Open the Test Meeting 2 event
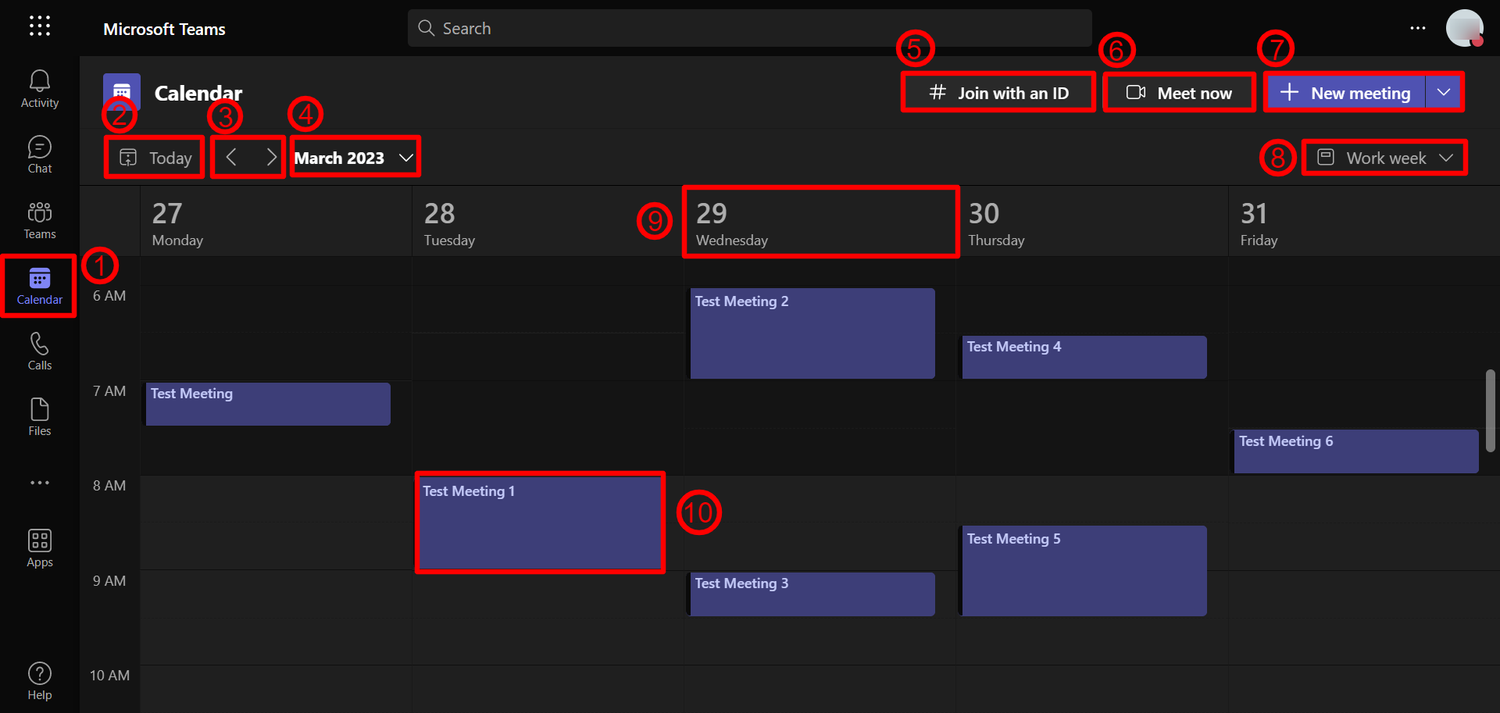1500x713 pixels. [x=812, y=334]
